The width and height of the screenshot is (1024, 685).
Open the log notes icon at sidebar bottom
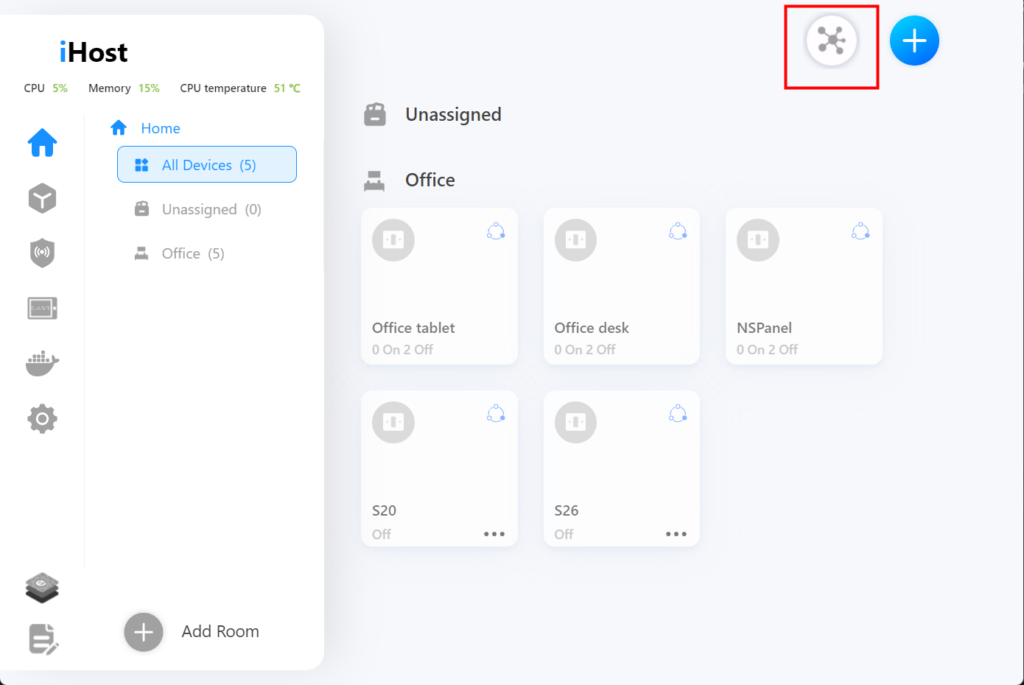(x=42, y=640)
